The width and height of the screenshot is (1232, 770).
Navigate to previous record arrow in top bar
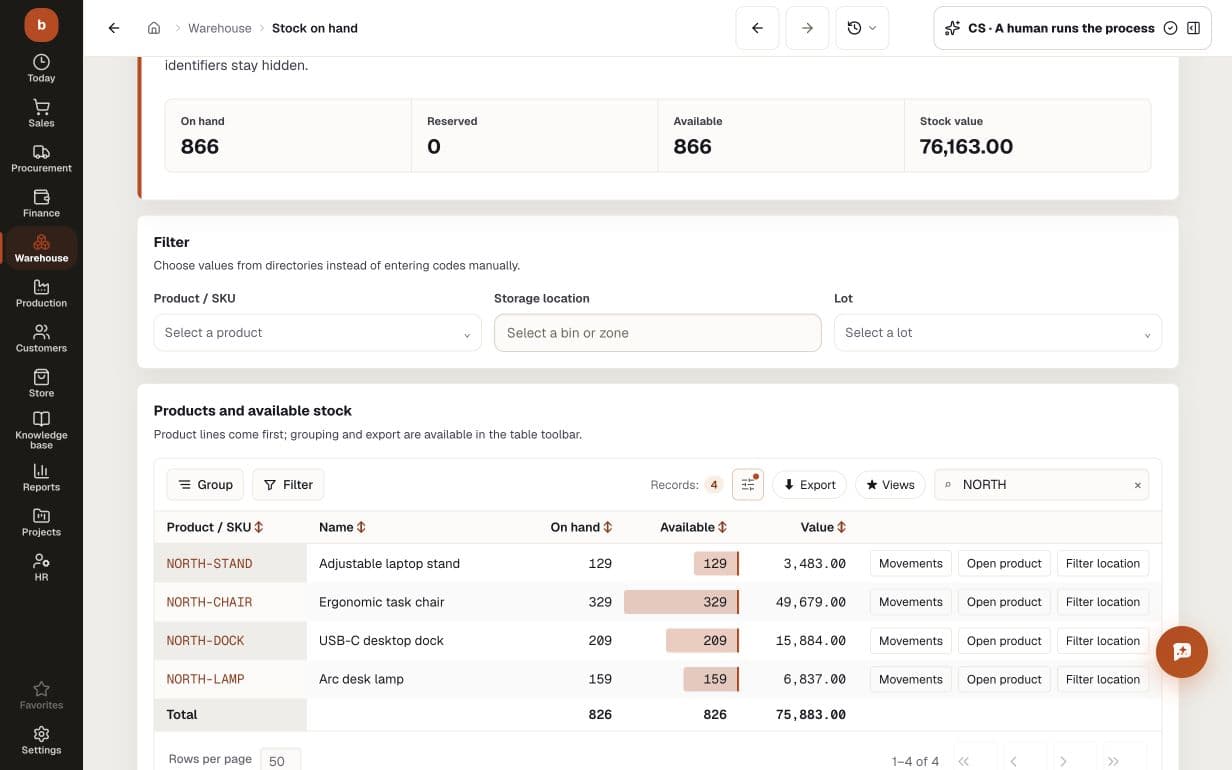[x=757, y=28]
